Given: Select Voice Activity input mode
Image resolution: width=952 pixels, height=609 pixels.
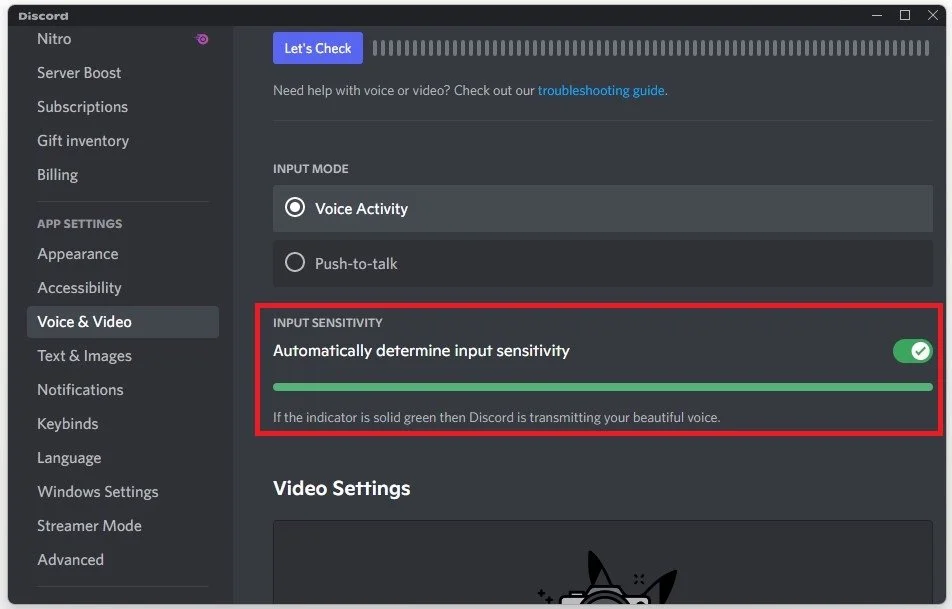Looking at the screenshot, I should (602, 208).
